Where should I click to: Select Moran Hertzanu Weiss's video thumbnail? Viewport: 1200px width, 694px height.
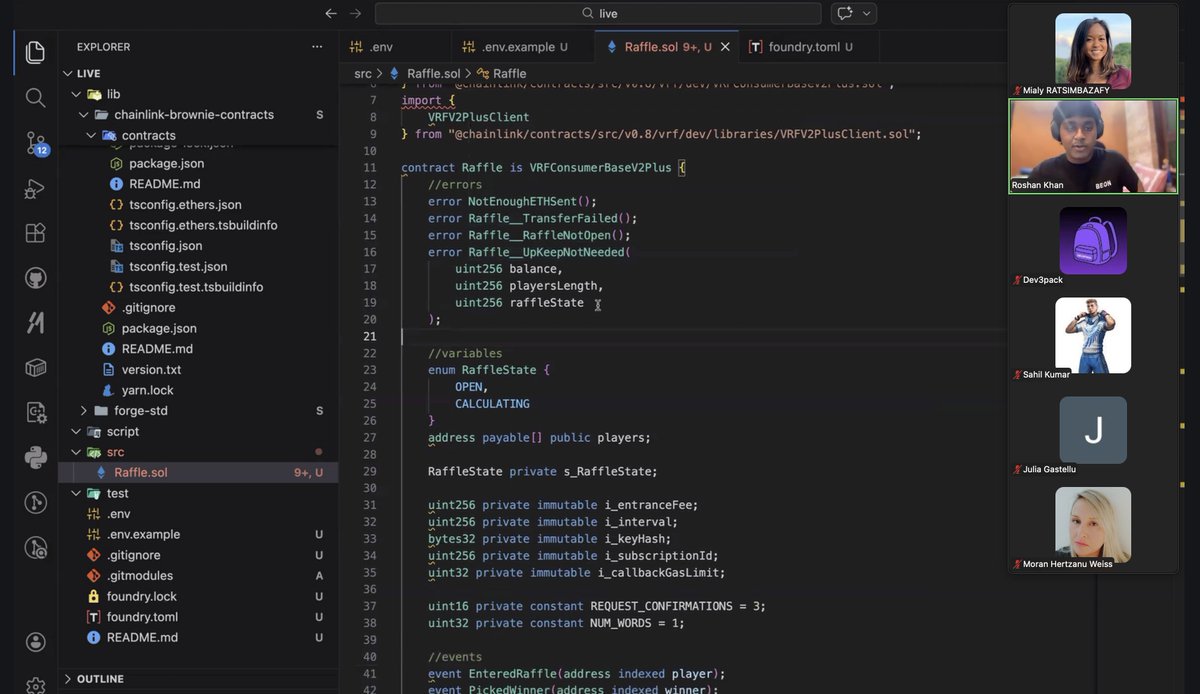1093,523
